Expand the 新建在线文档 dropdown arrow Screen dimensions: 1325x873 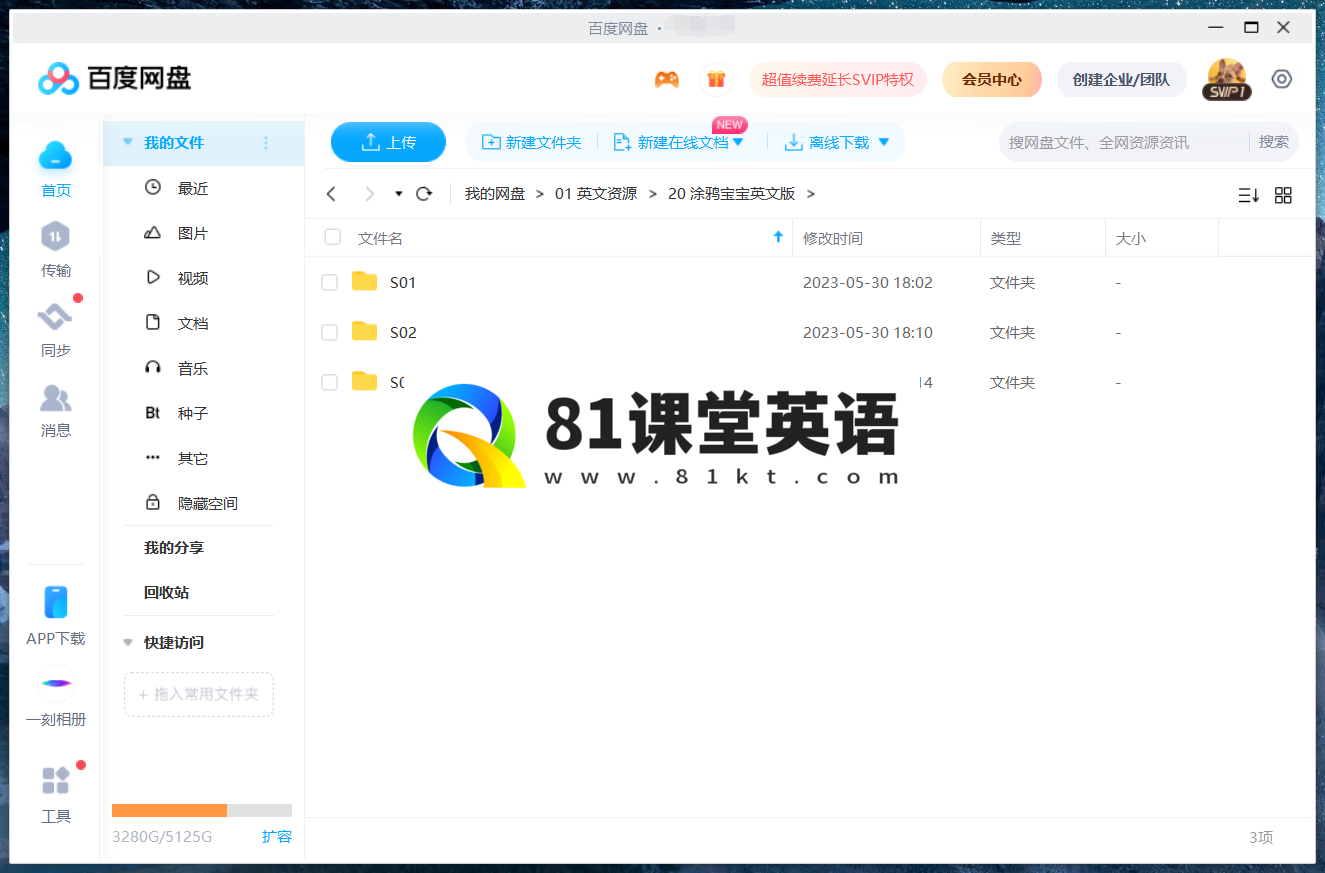pyautogui.click(x=738, y=143)
